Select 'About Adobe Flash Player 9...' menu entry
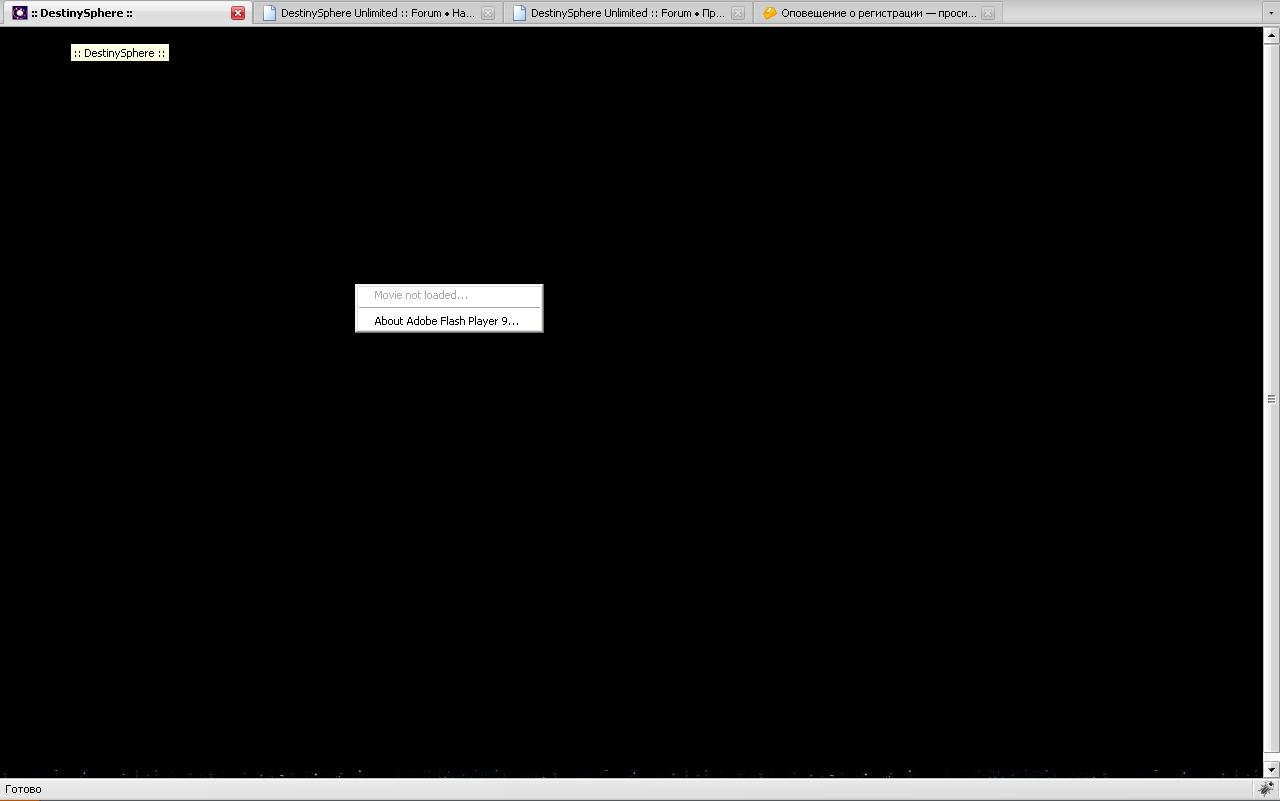1281x801 pixels. (x=447, y=321)
